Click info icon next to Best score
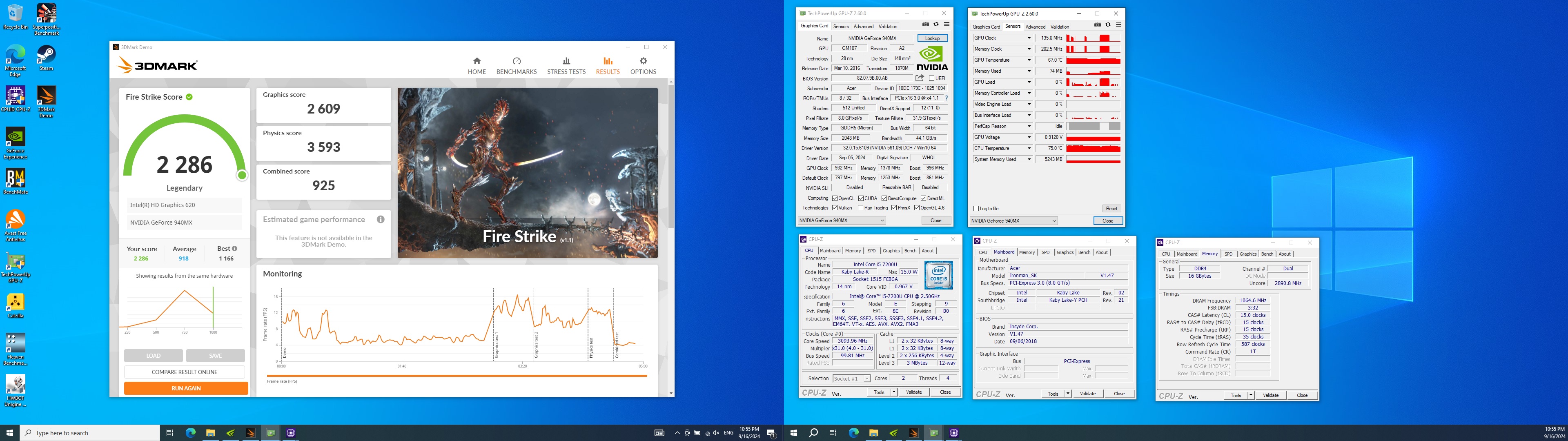This screenshot has height=441, width=1568. tap(234, 249)
